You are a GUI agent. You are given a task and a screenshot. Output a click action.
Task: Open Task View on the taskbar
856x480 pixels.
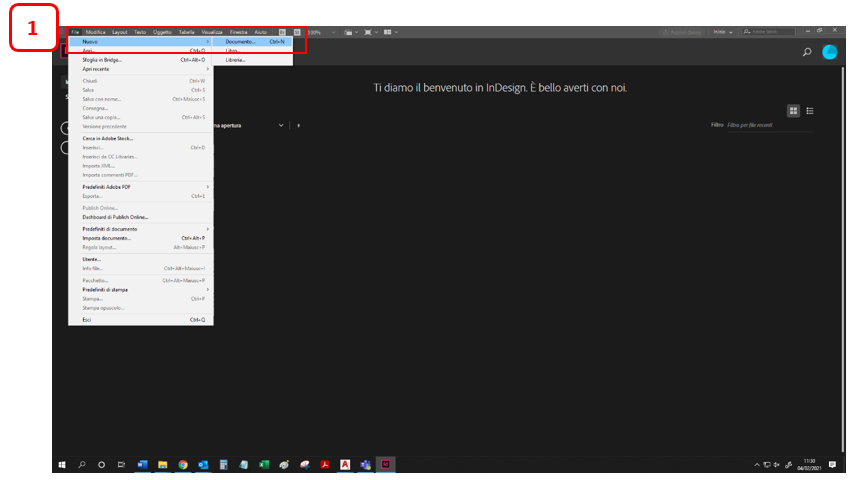121,465
